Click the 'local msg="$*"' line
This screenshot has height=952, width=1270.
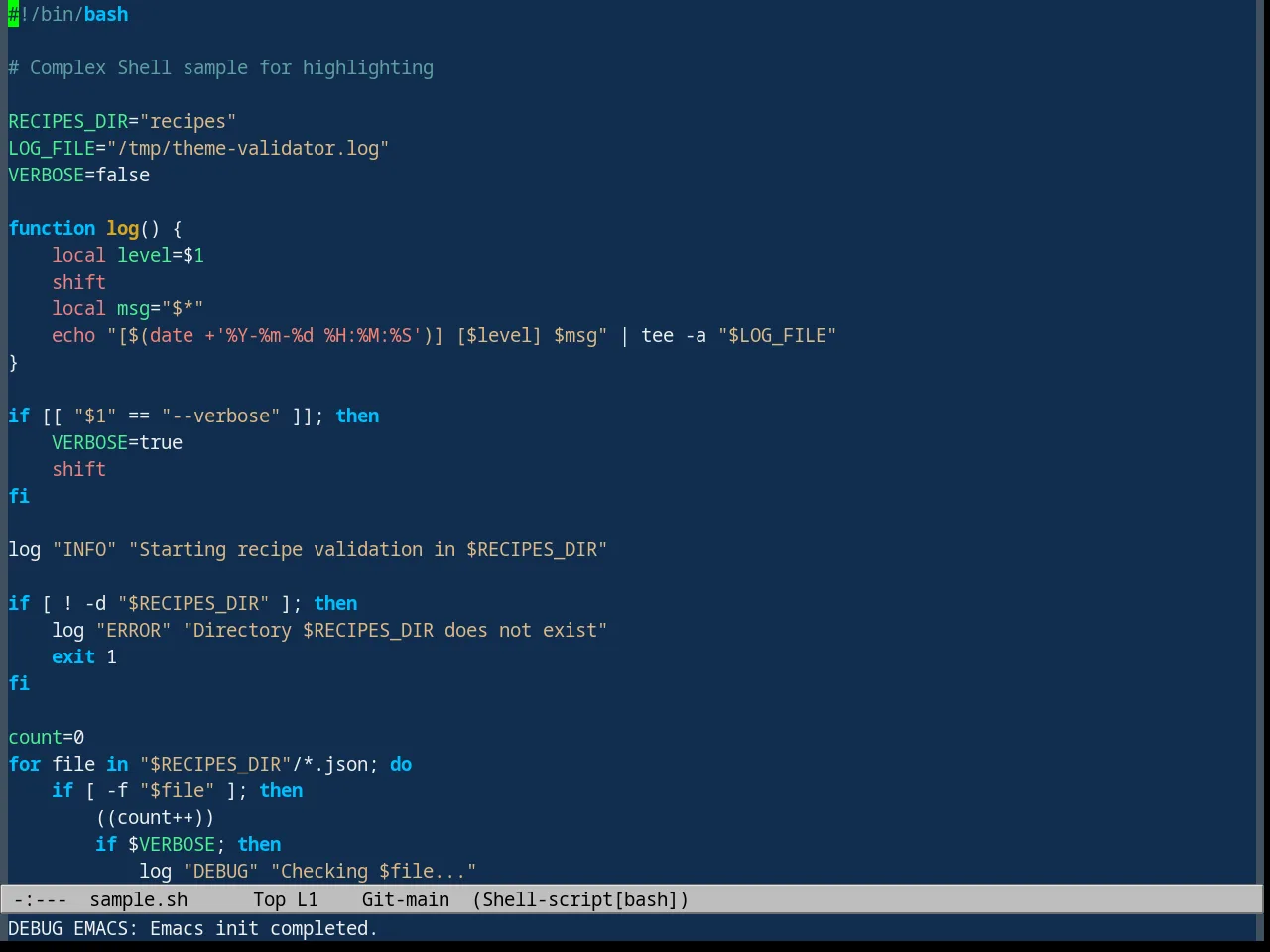pyautogui.click(x=128, y=309)
